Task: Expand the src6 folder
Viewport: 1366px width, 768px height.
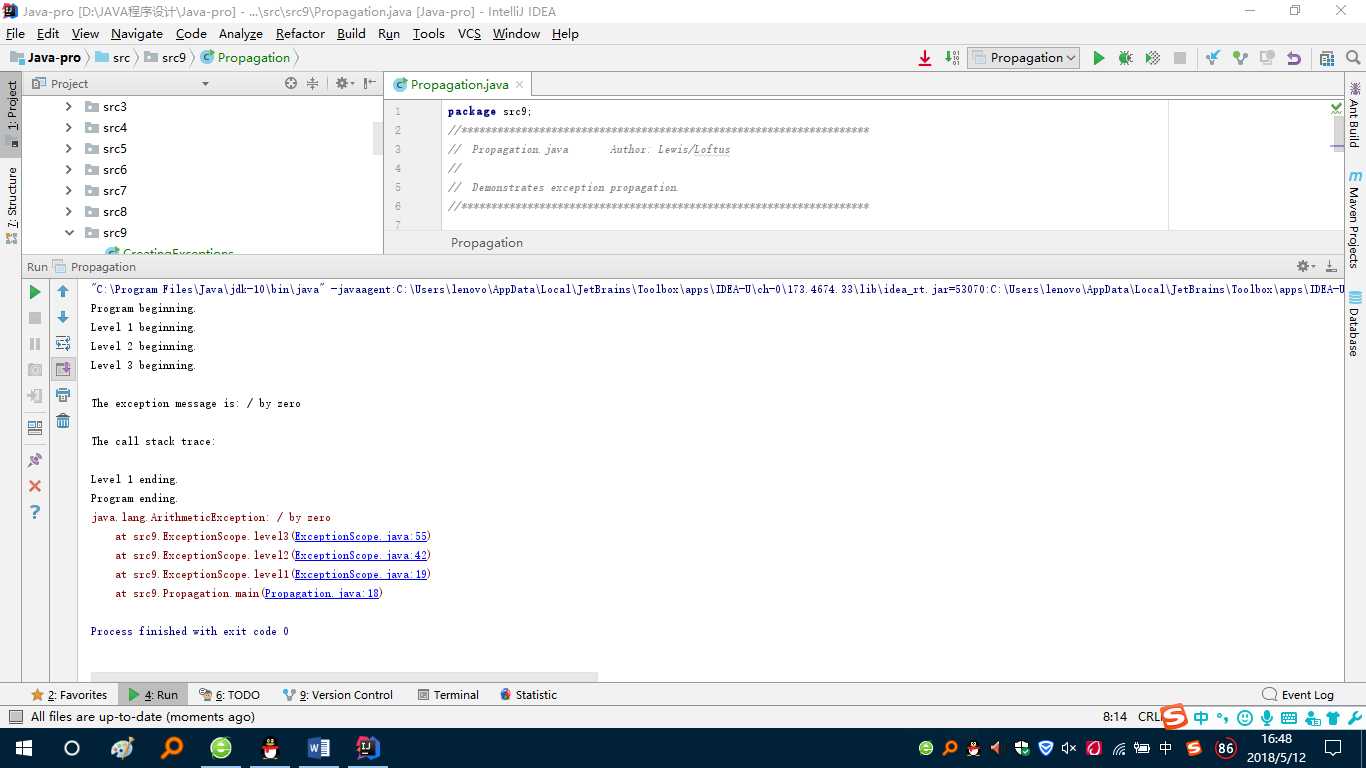Action: click(69, 170)
